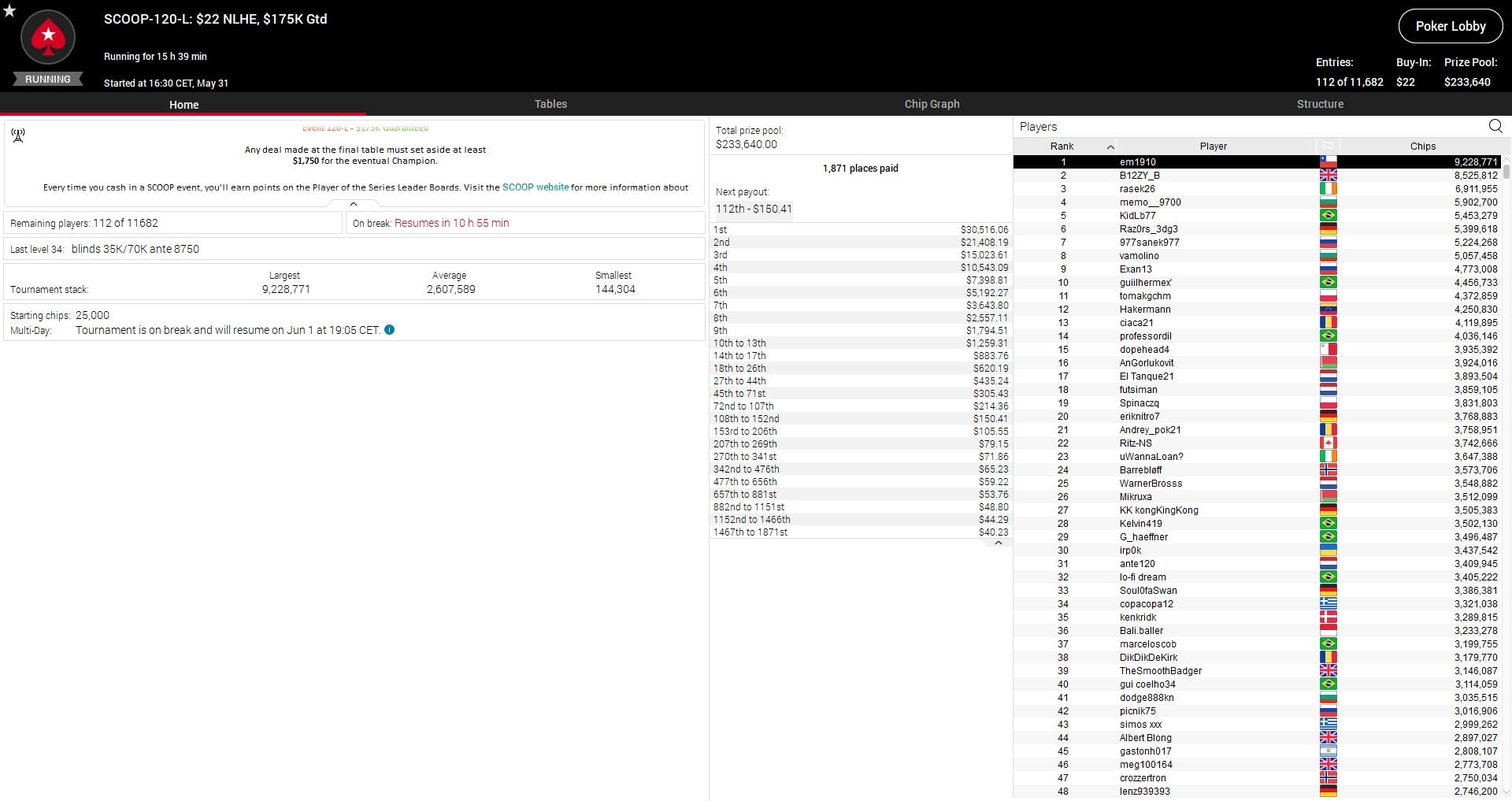The image size is (1512, 801).
Task: Open the SCOOP website link
Action: 535,187
